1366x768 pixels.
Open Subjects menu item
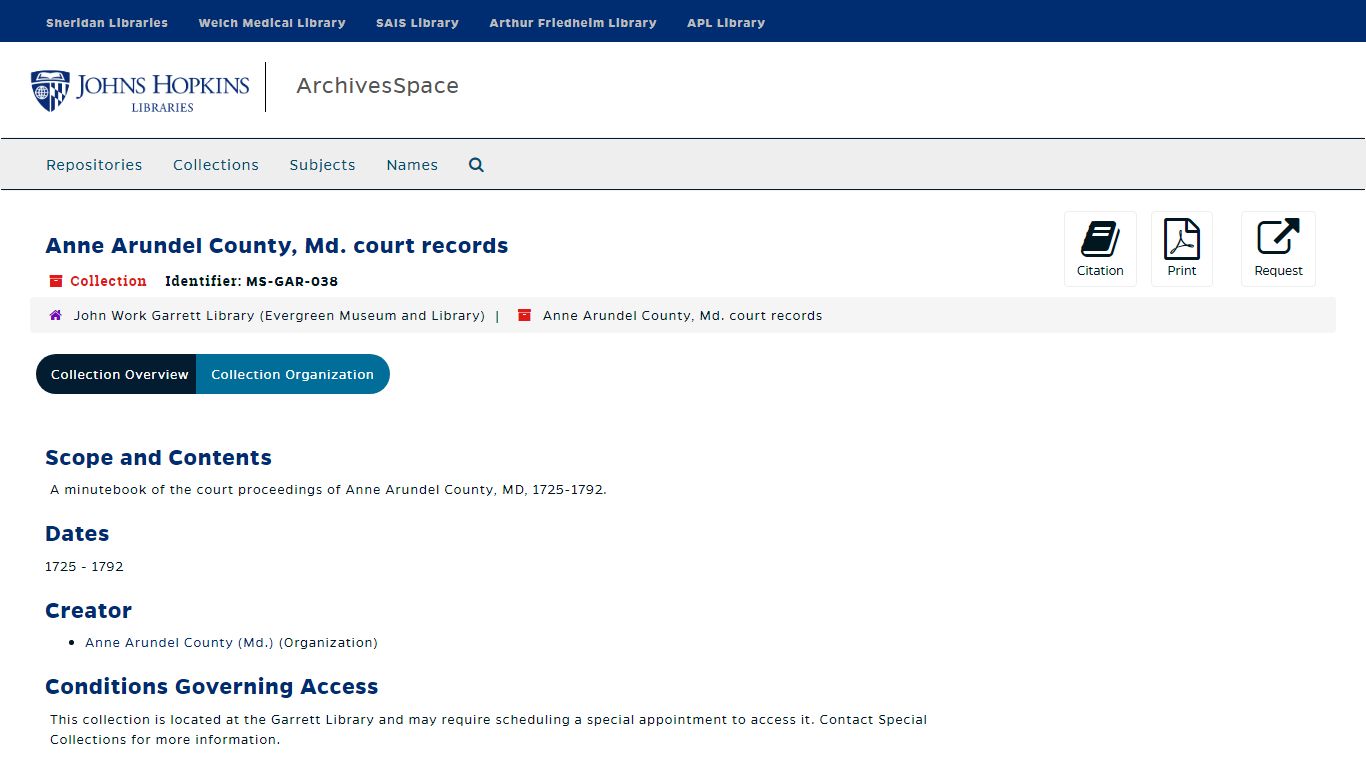(322, 165)
